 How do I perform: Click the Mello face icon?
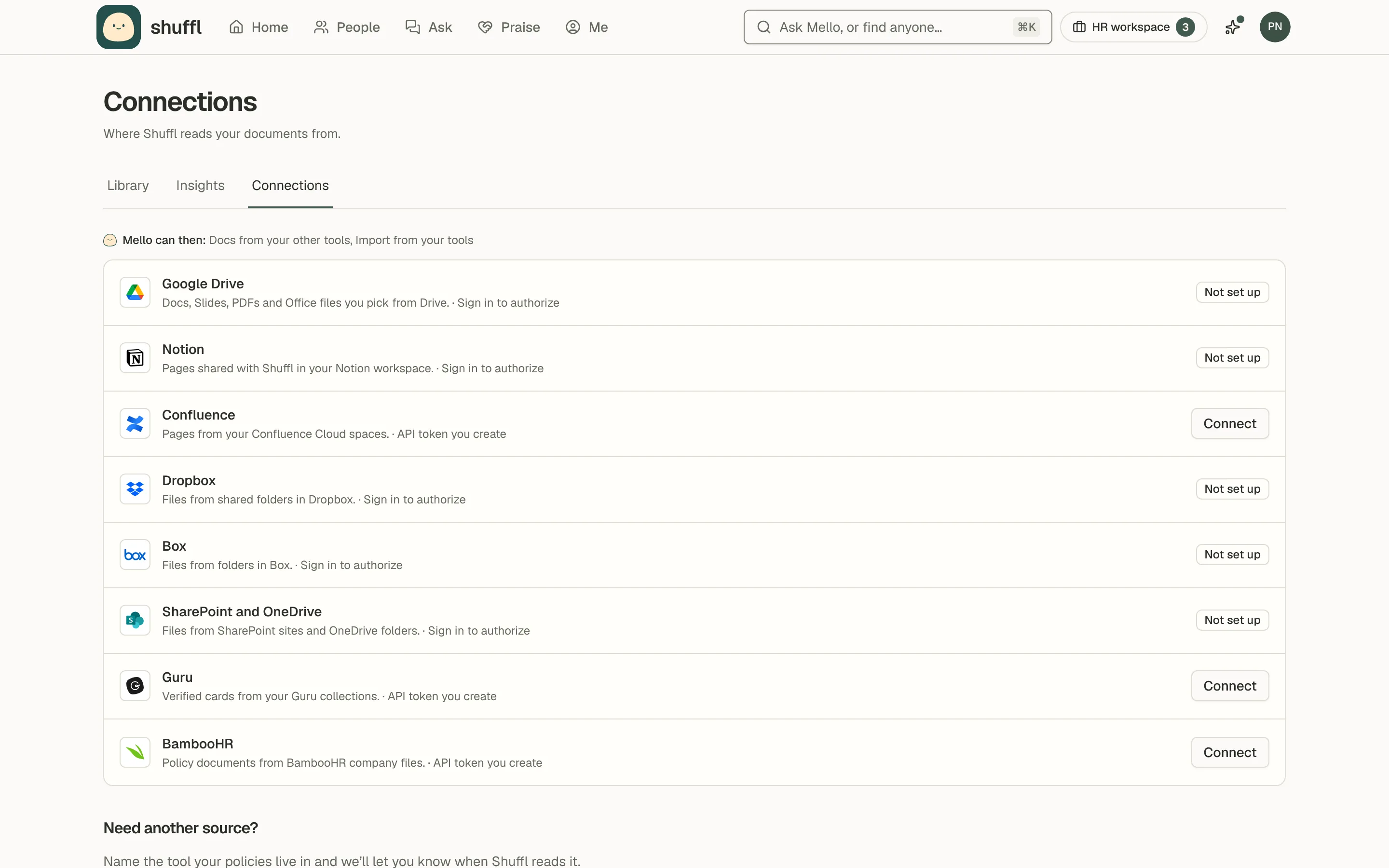coord(110,240)
